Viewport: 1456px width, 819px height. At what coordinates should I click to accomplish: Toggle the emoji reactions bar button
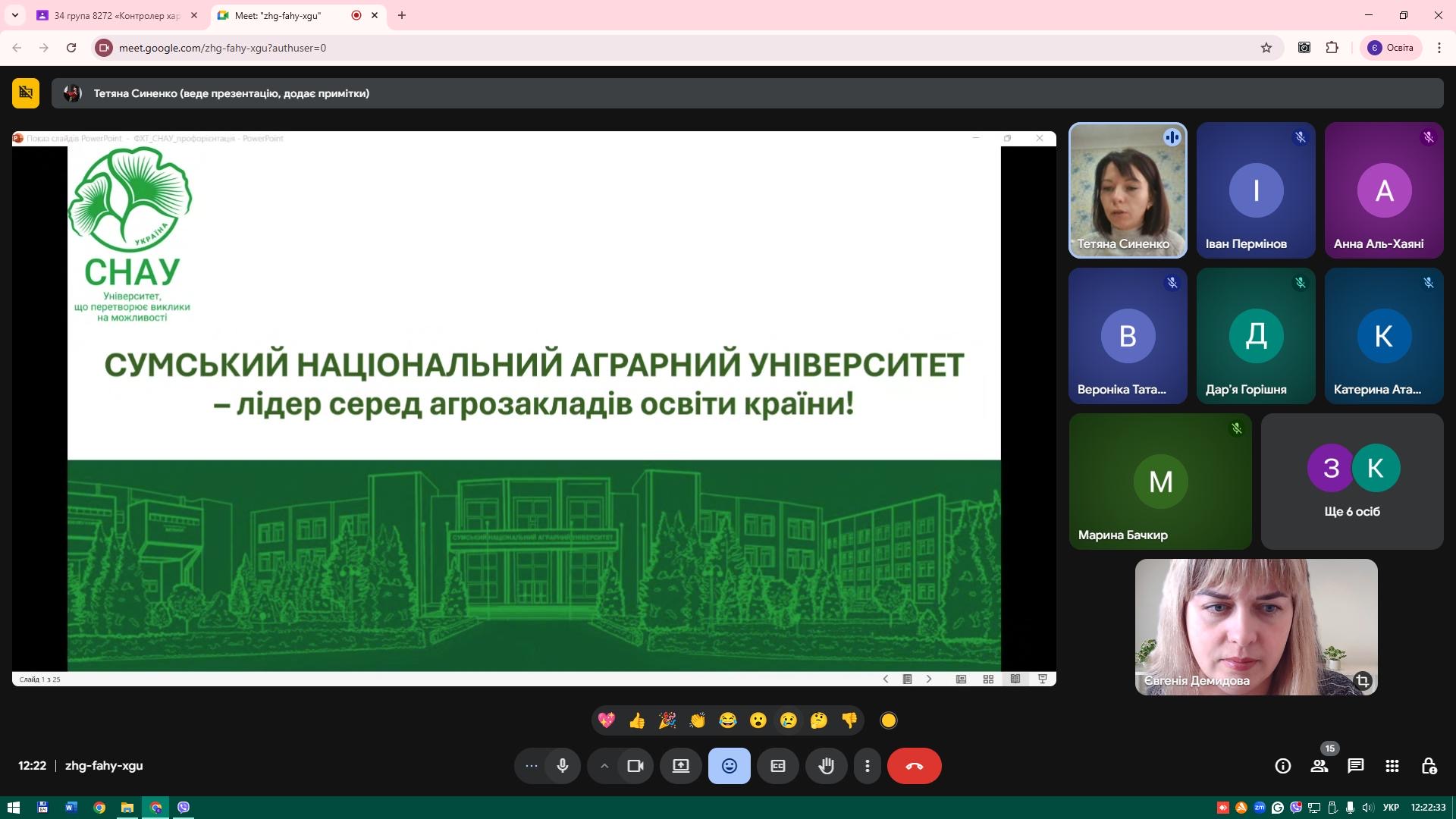pos(729,766)
